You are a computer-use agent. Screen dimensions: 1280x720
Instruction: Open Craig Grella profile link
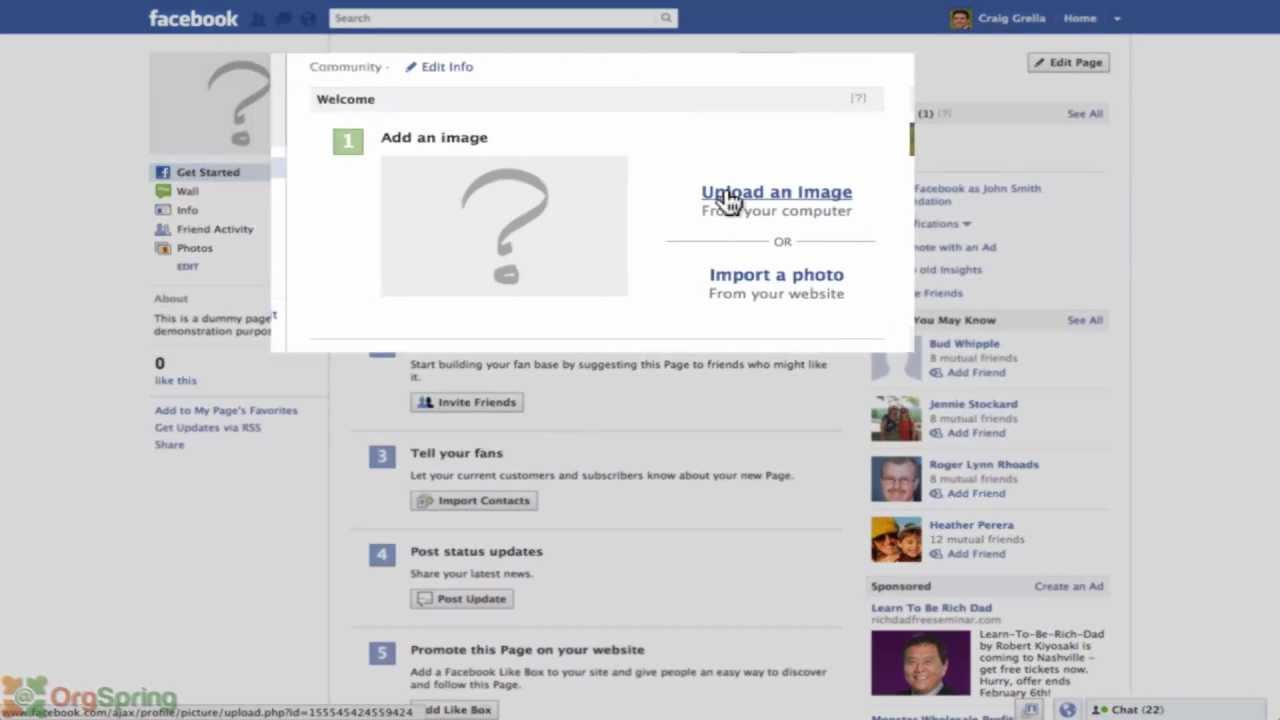(1012, 18)
